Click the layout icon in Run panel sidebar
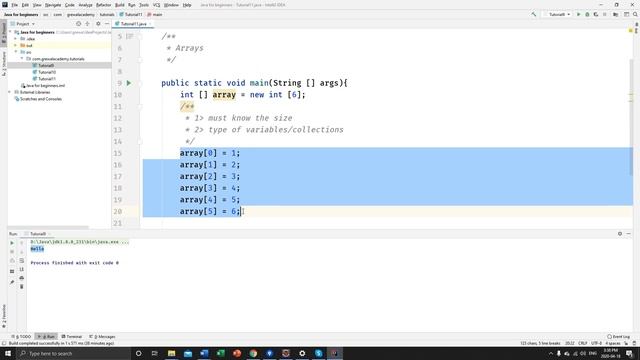This screenshot has height=360, width=640. (x=12, y=271)
